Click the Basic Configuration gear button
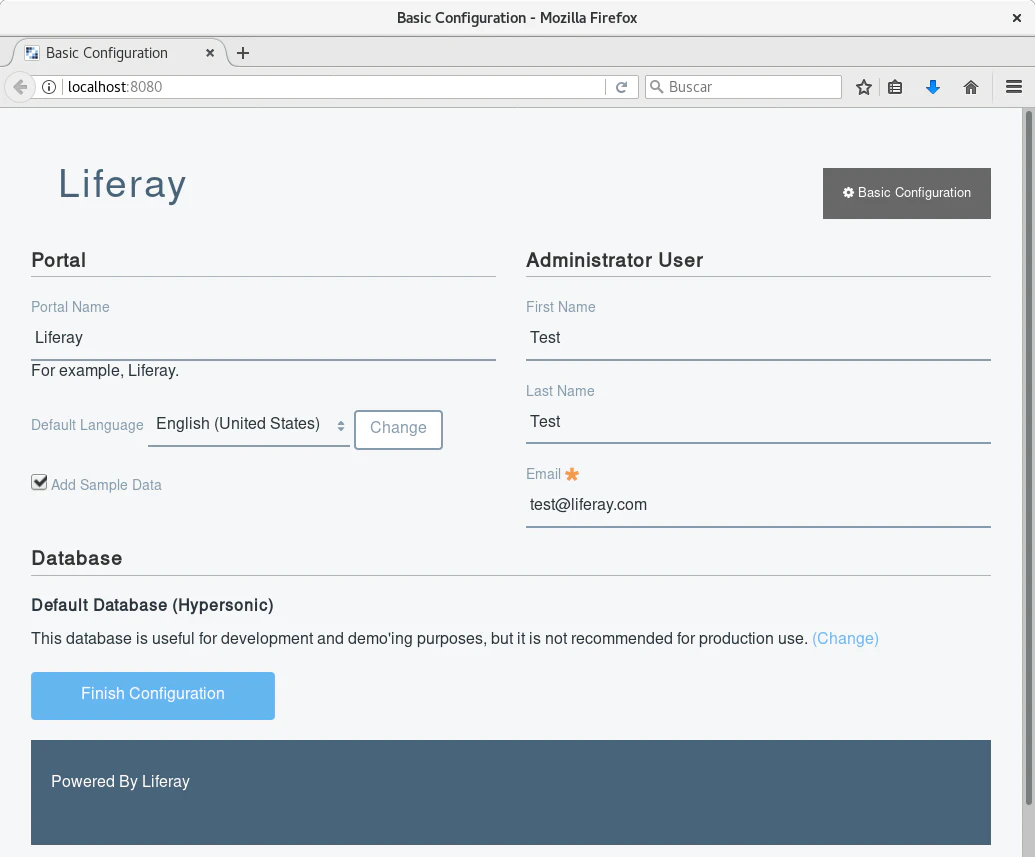Viewport: 1035px width, 857px height. pyautogui.click(x=906, y=193)
